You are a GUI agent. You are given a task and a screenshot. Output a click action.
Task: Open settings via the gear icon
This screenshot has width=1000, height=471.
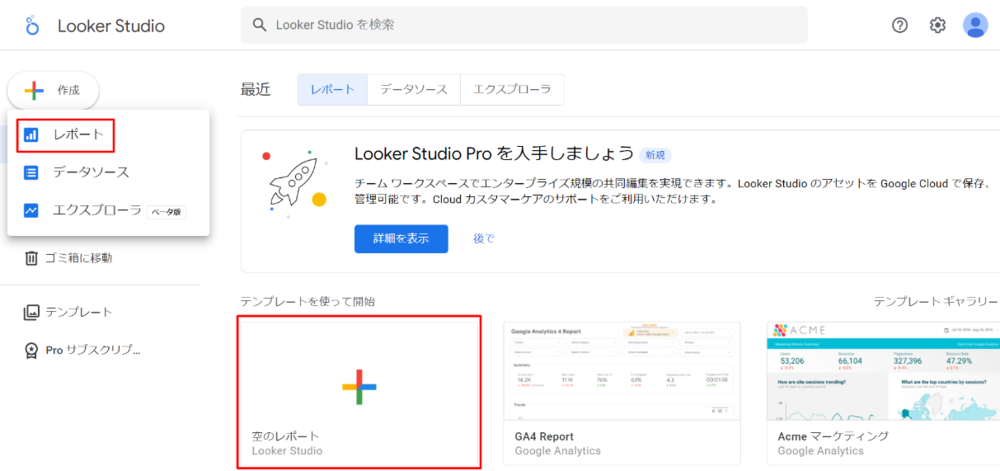coord(937,25)
